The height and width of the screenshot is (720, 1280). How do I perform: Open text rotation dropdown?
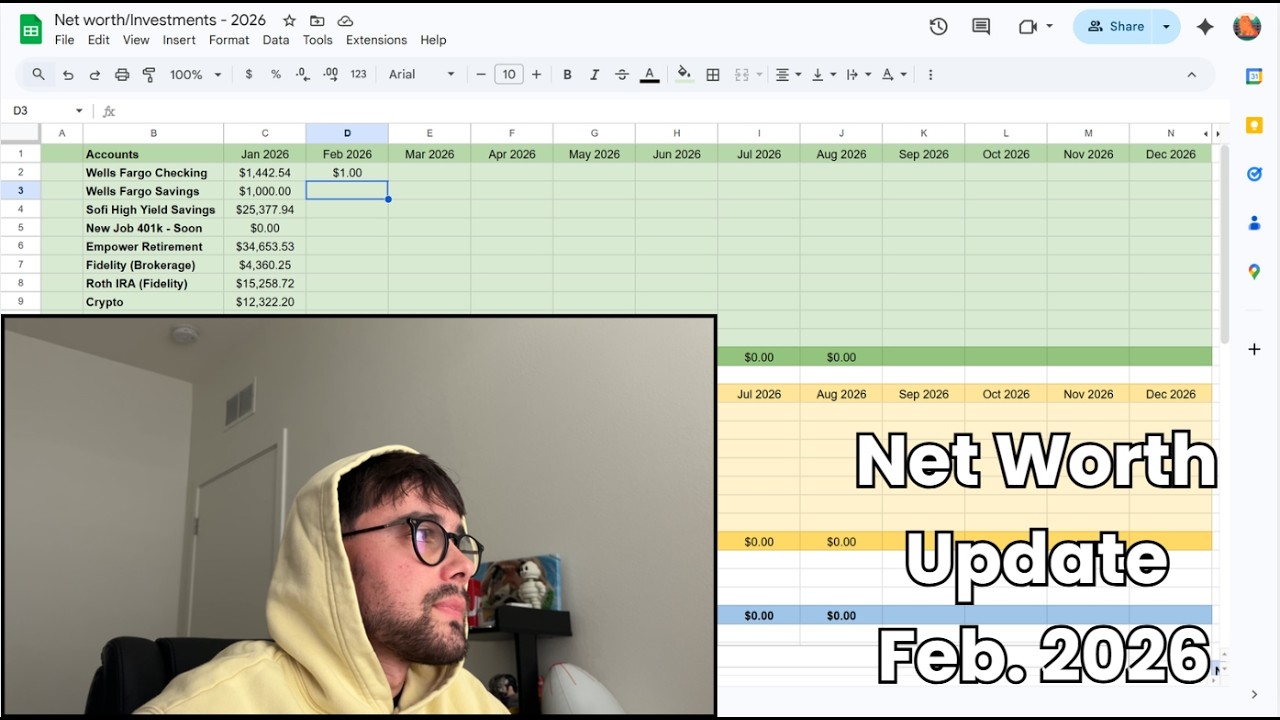click(893, 74)
